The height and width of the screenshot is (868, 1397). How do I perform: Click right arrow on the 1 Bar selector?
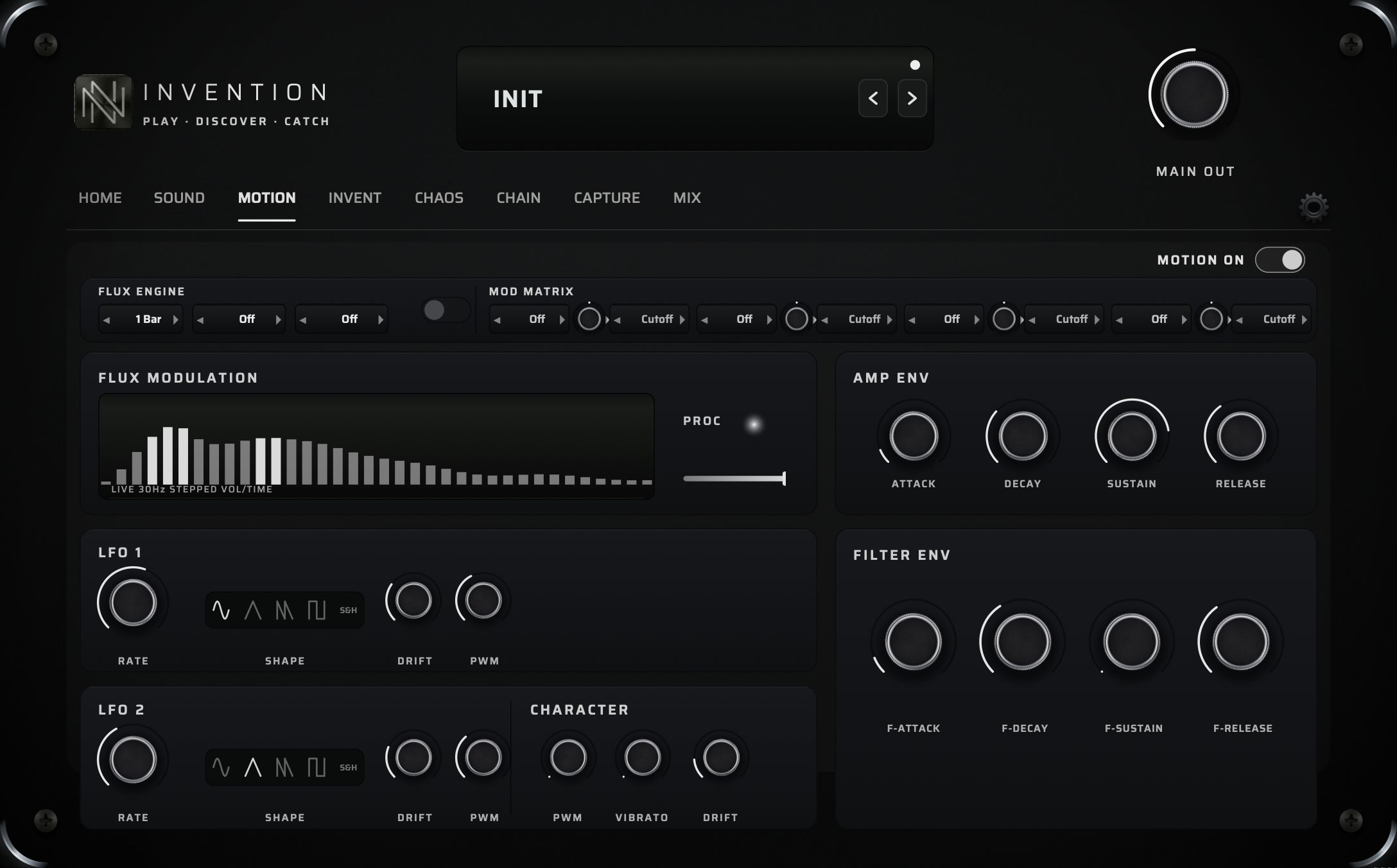[x=175, y=320]
